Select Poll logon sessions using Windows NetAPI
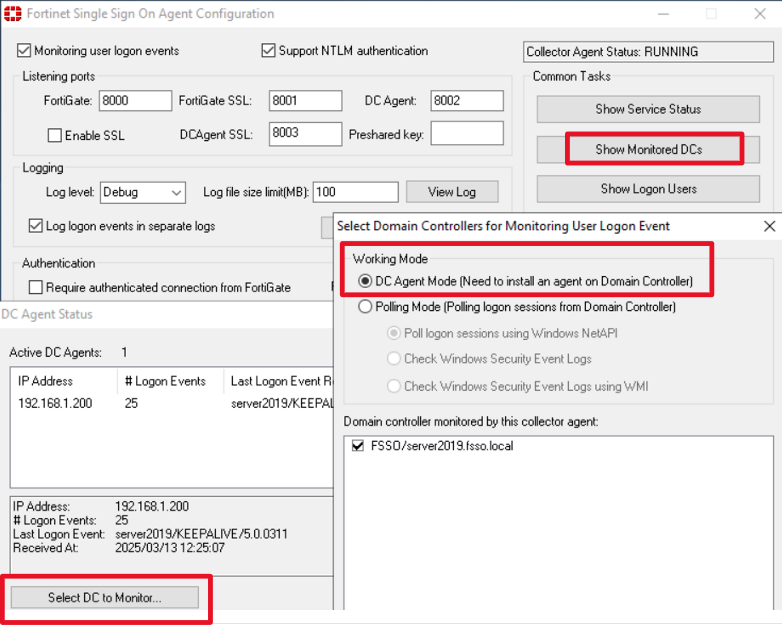The height and width of the screenshot is (633, 782). pos(393,333)
